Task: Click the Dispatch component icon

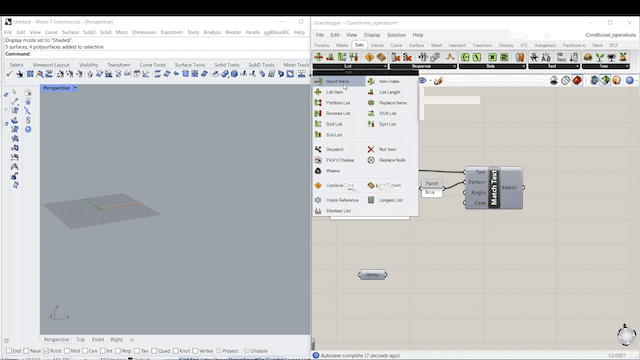Action: coord(318,149)
